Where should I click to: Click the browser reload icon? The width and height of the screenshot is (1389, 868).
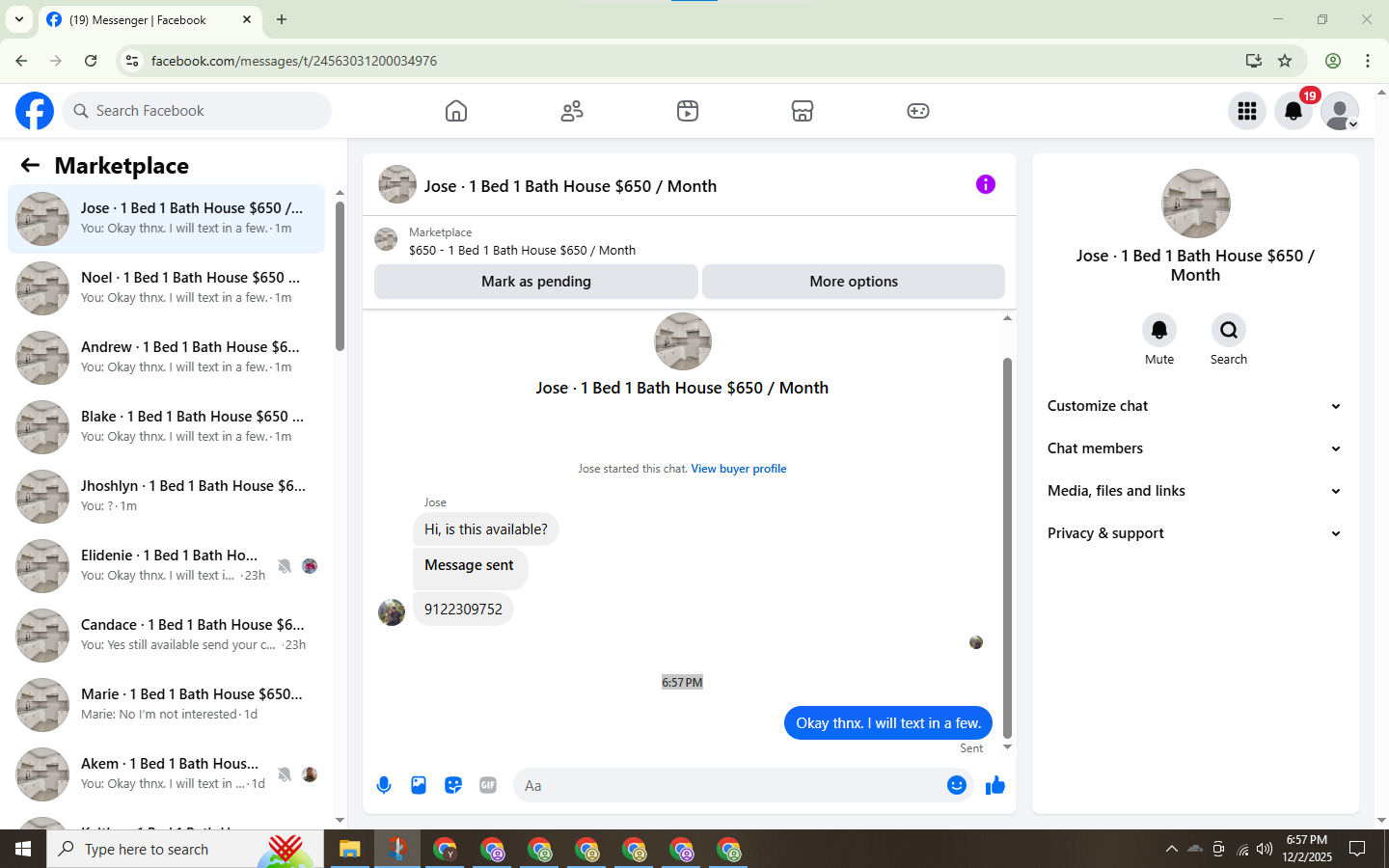91,61
